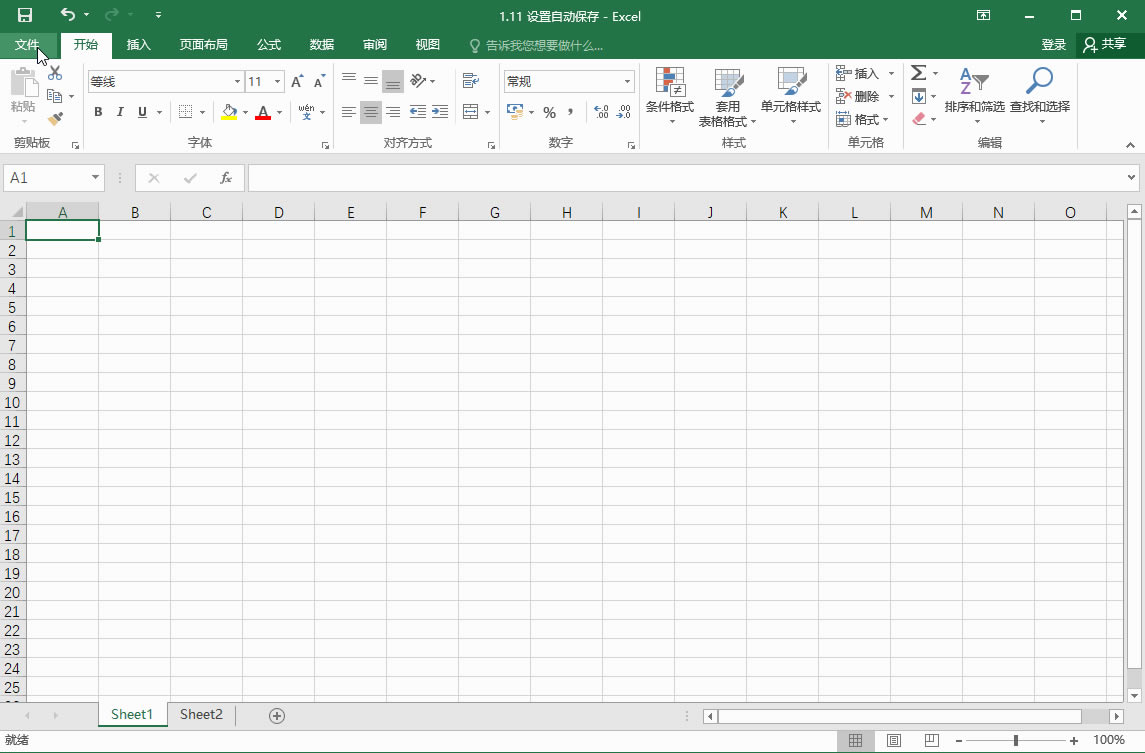The image size is (1145, 753).
Task: Select the Format Painter icon
Action: [57, 120]
